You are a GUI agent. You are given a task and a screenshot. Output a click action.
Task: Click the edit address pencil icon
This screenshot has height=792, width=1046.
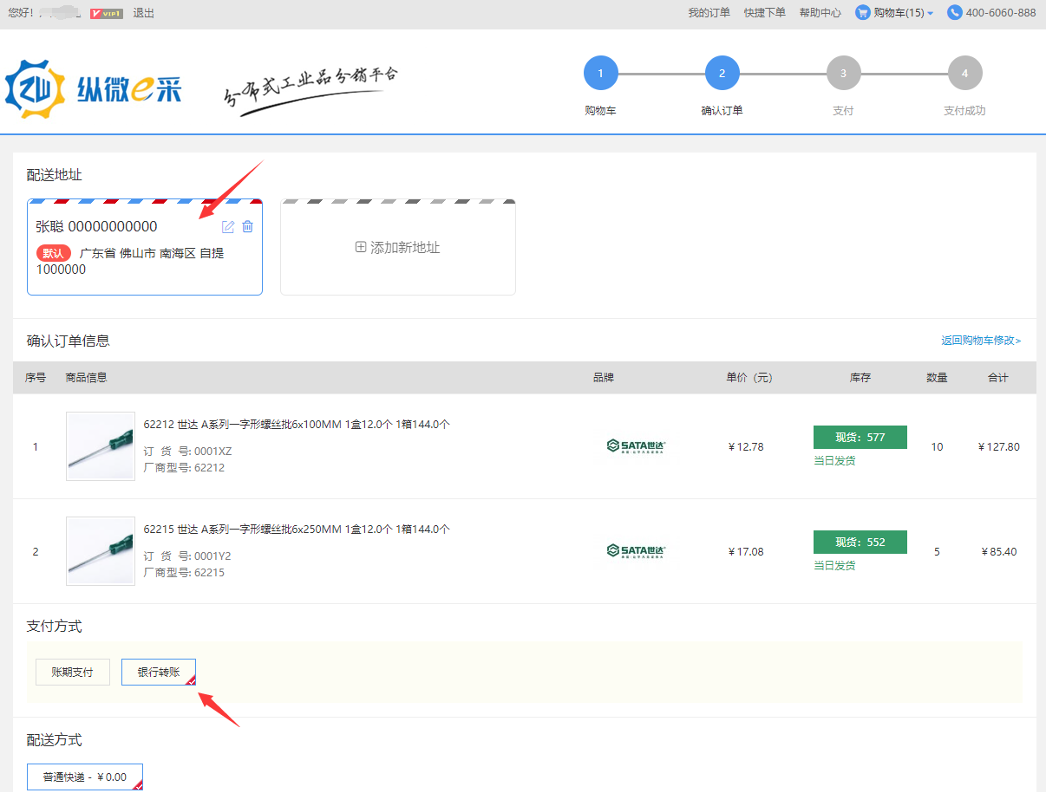coord(228,227)
